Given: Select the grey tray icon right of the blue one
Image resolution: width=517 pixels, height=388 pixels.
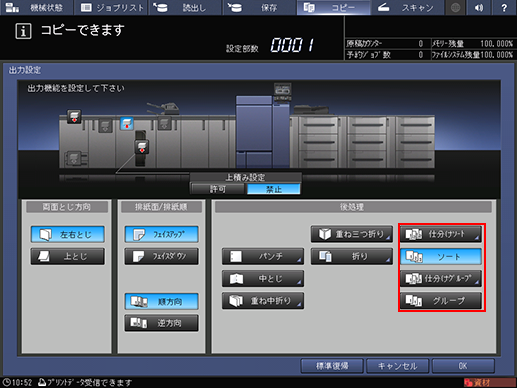Looking at the screenshot, I should point(164,123).
